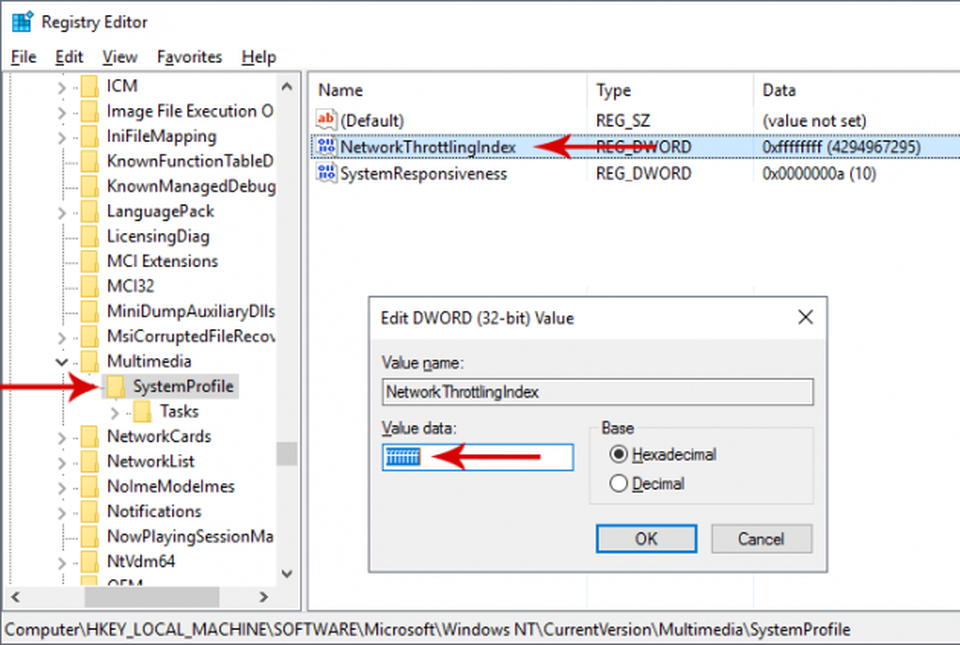Close the Edit DWORD dialog
Image resolution: width=960 pixels, height=645 pixels.
coord(805,317)
